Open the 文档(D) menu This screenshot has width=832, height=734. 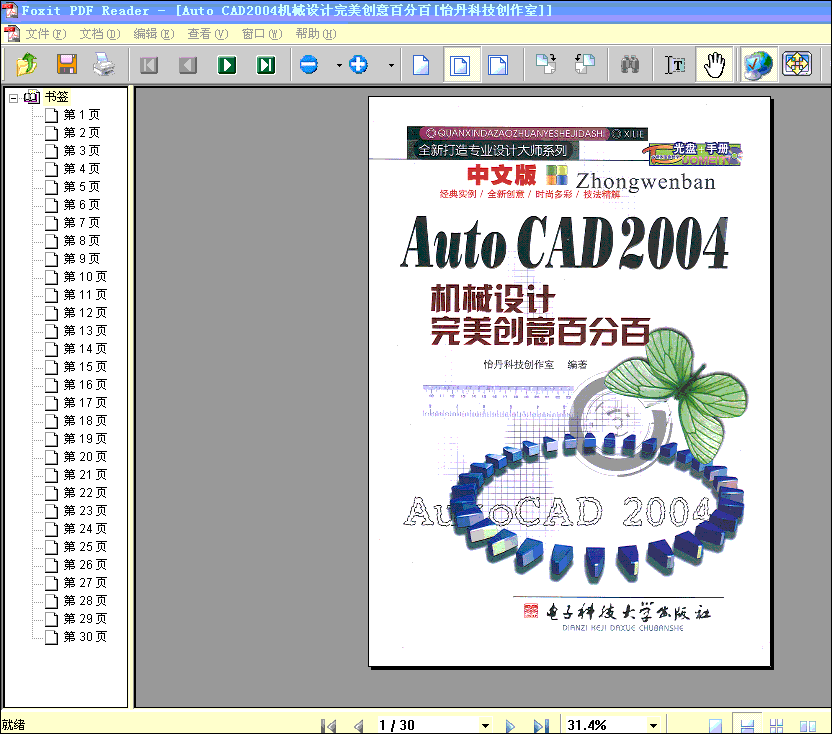[100, 34]
